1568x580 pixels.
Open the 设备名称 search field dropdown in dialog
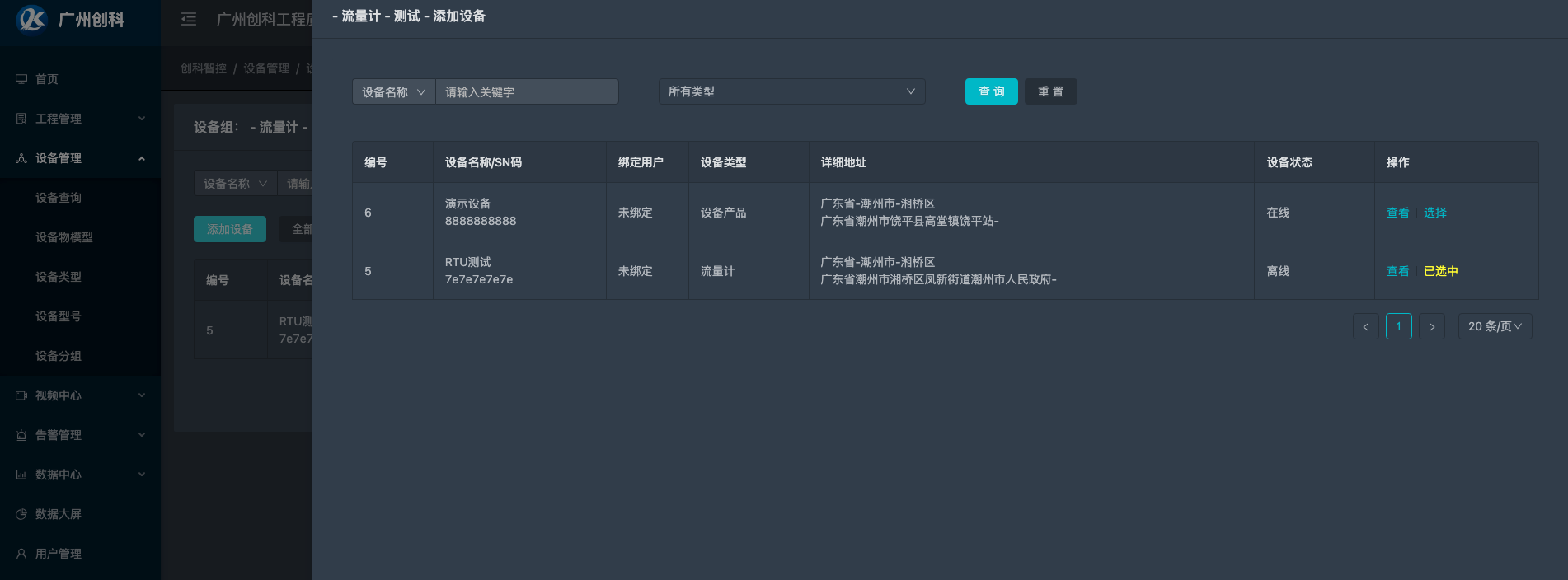(393, 91)
